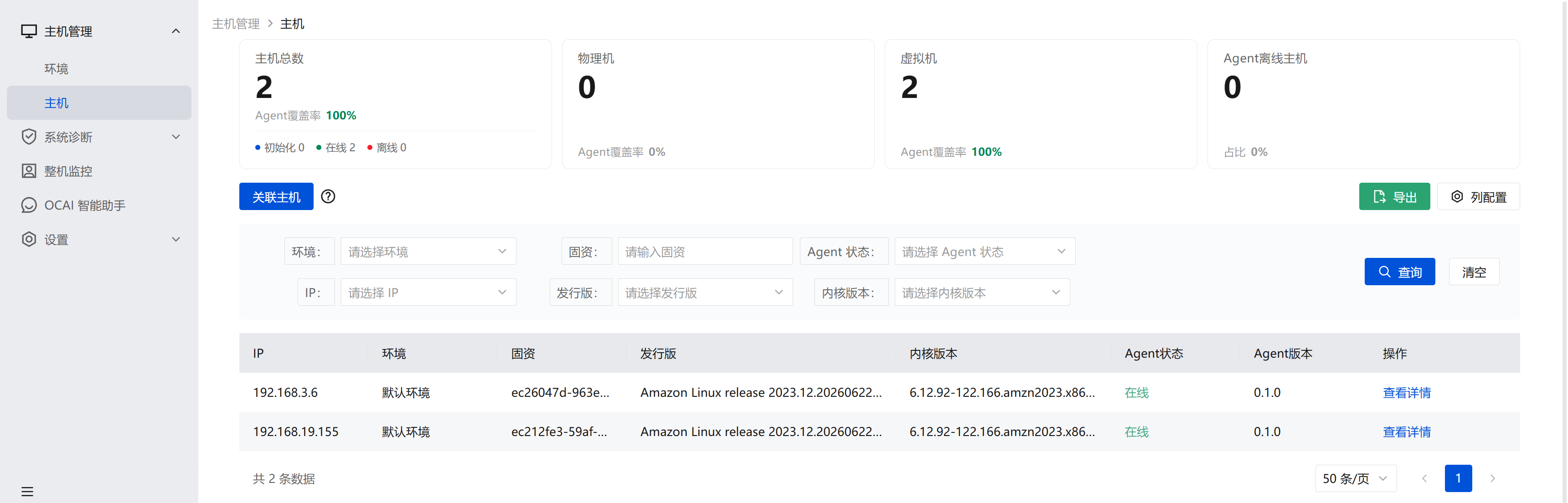Screen dimensions: 1568x503
Task: Open the 请选择环境 dropdown
Action: [x=428, y=251]
